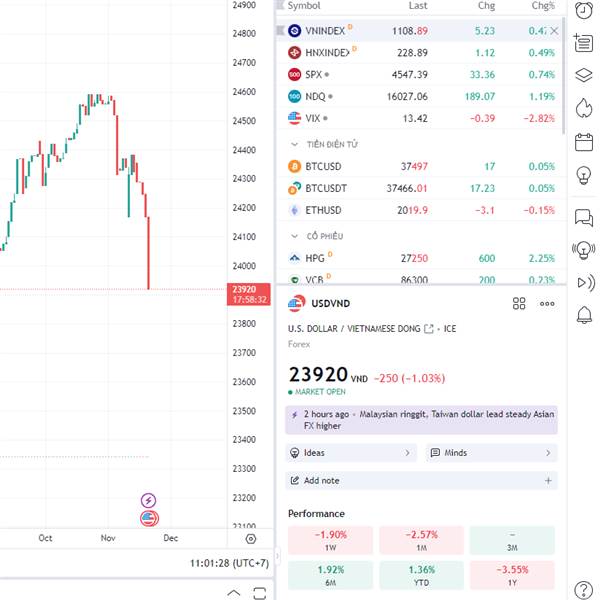Select BTCUSD in the watchlist
This screenshot has height=600, width=600.
point(421,166)
